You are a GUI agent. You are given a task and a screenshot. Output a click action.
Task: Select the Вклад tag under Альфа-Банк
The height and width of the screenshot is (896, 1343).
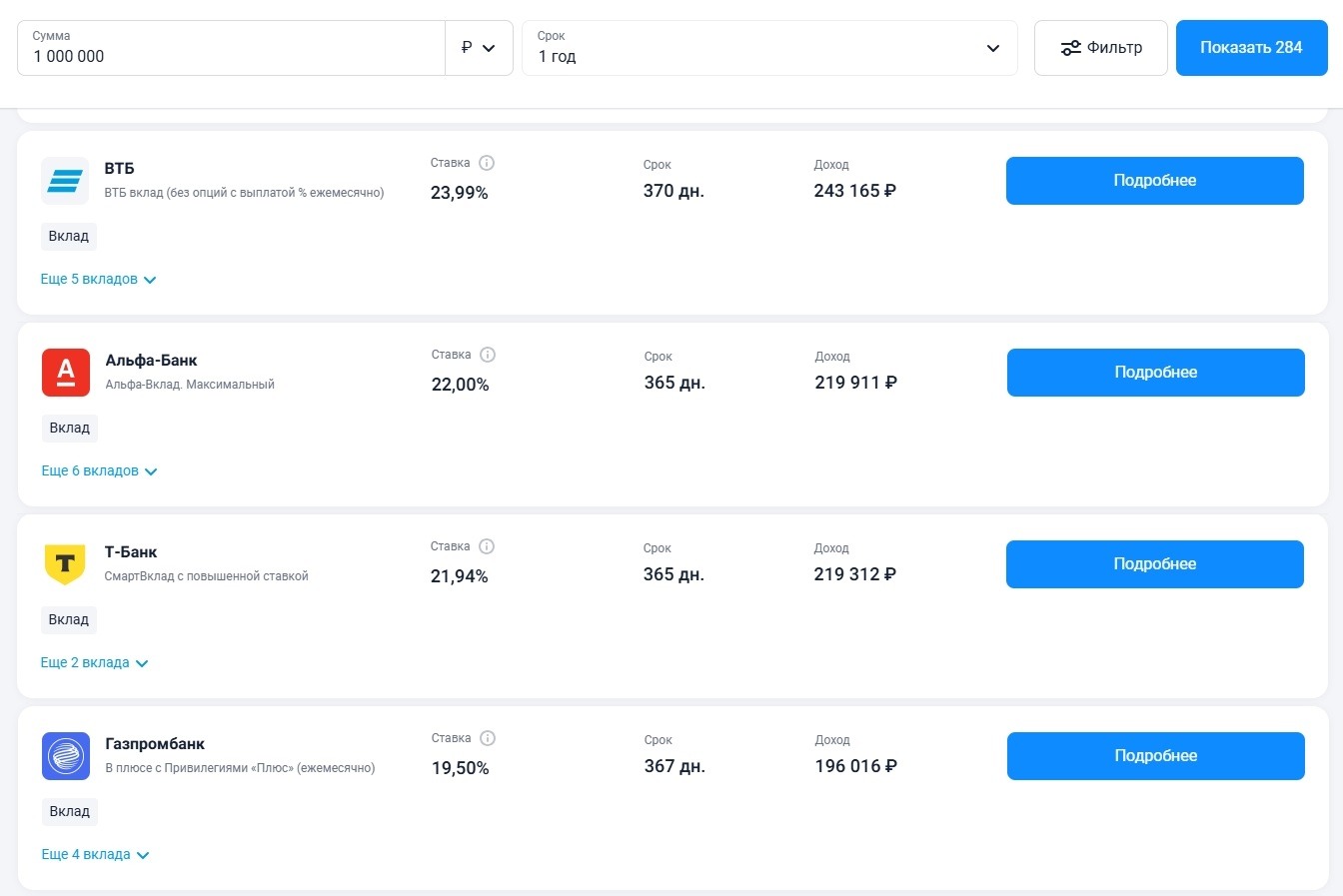click(x=70, y=429)
